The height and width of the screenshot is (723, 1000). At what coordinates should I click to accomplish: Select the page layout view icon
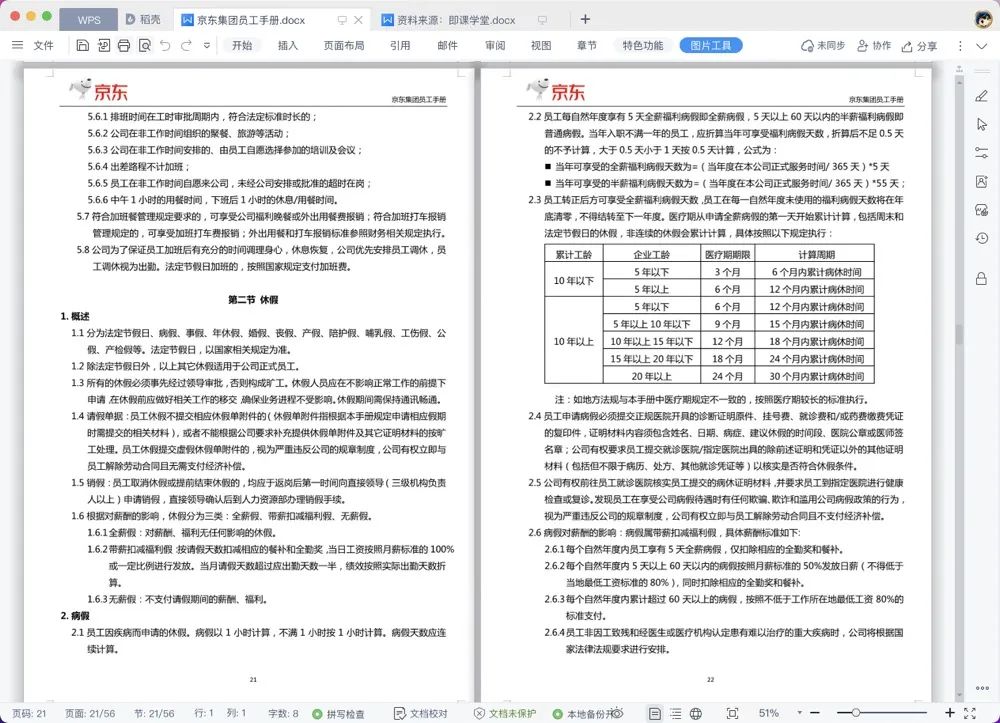pos(654,713)
